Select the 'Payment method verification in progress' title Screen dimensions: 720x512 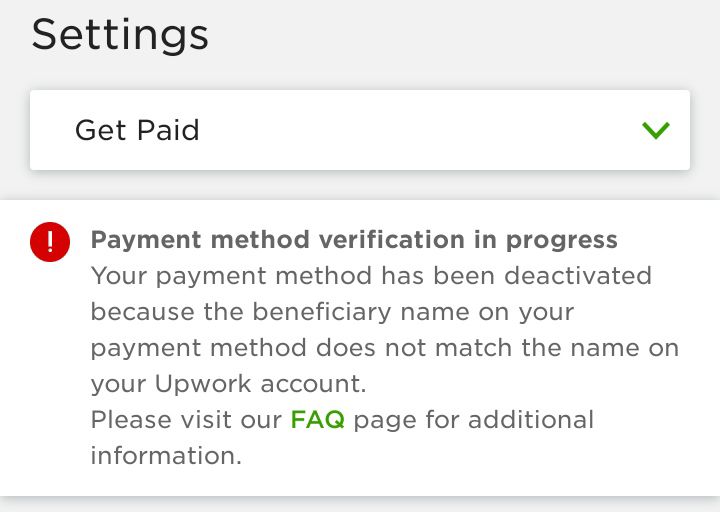coord(354,240)
